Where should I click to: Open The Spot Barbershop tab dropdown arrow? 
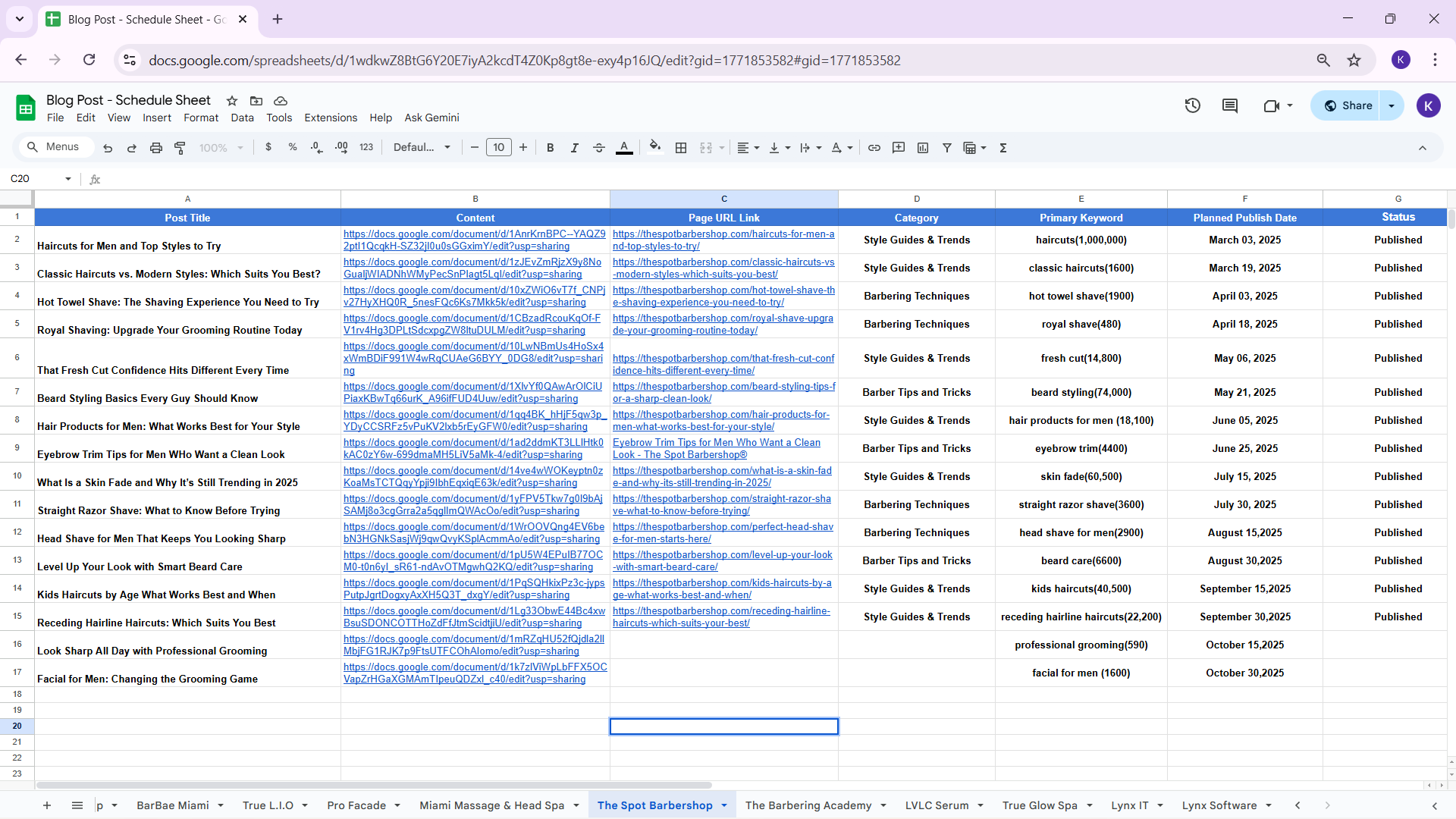point(724,805)
